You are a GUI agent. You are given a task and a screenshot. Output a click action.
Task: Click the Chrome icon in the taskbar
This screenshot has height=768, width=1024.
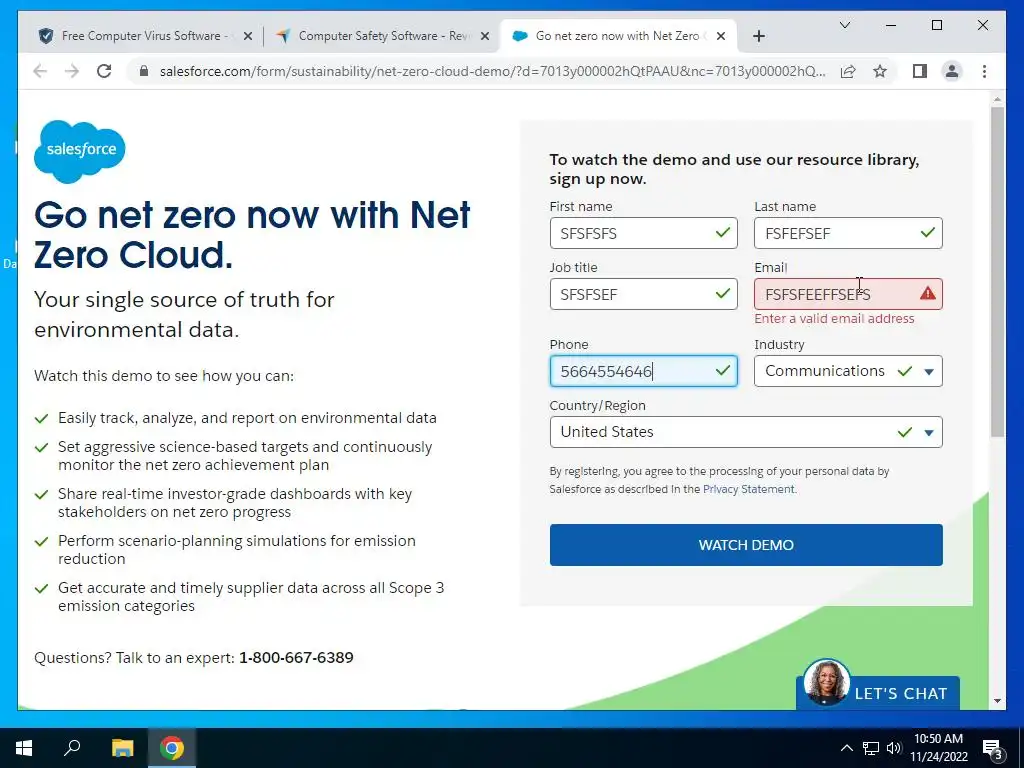pyautogui.click(x=172, y=748)
